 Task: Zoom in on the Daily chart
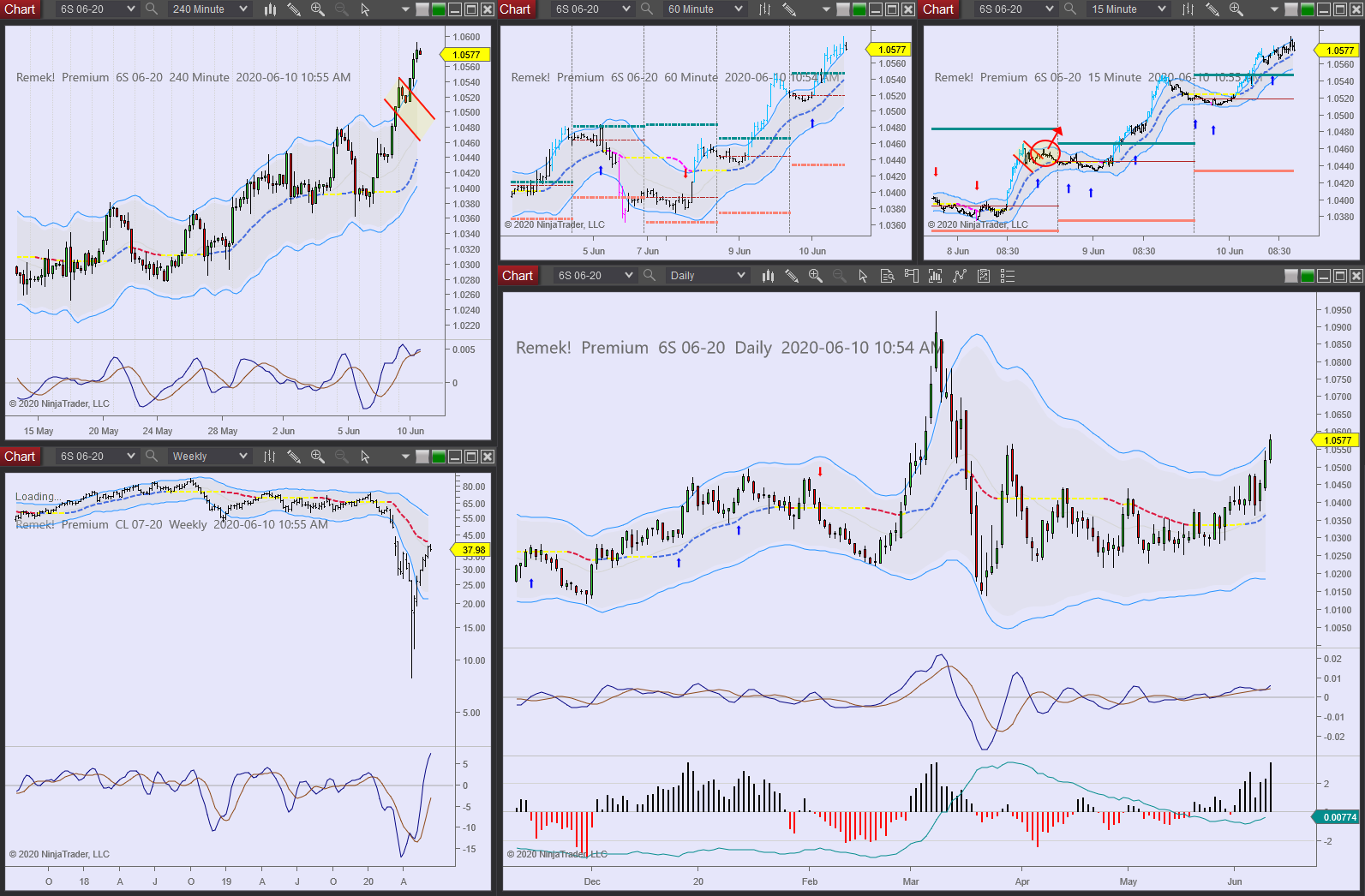(x=816, y=276)
